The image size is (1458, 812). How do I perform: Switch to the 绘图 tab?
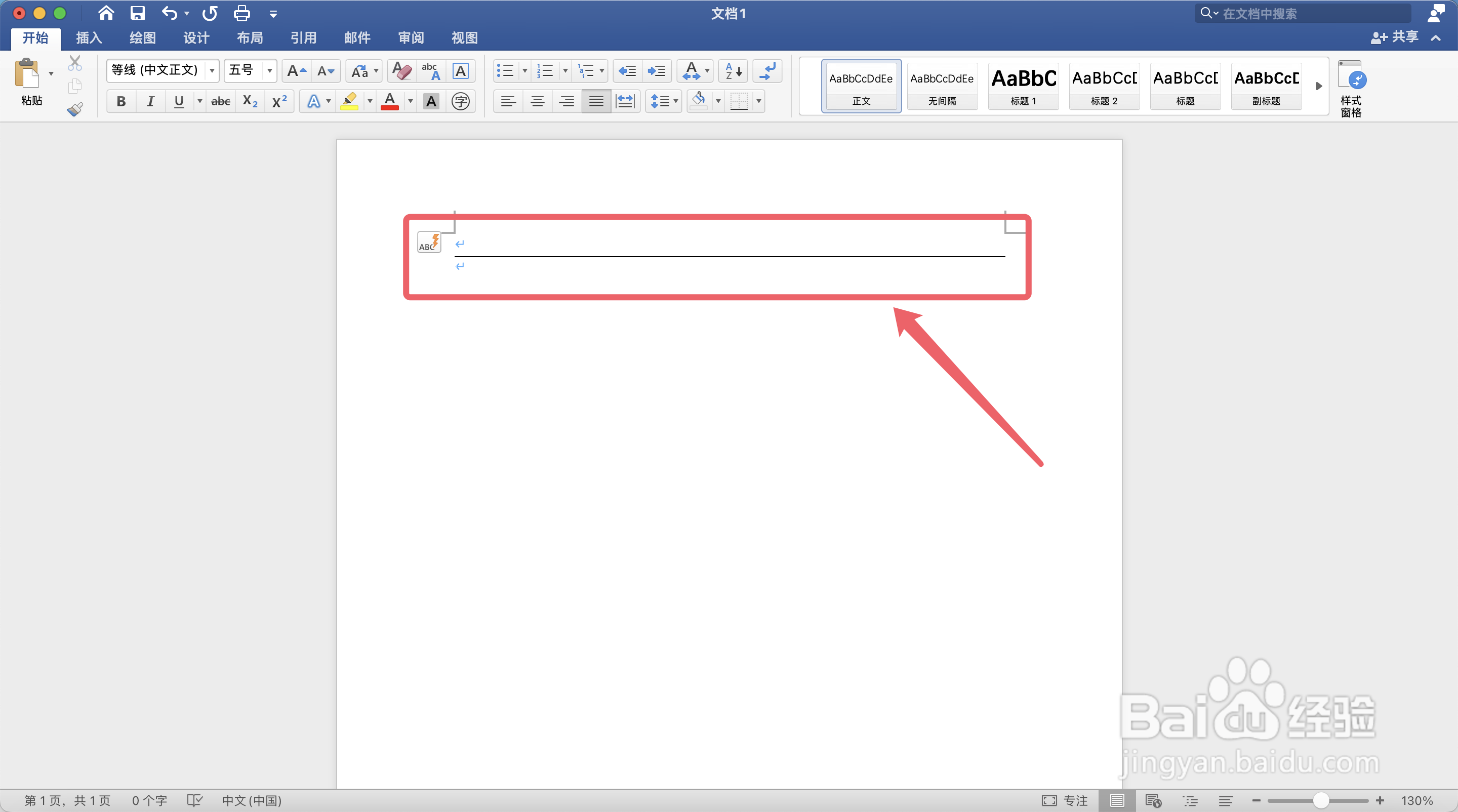(143, 38)
